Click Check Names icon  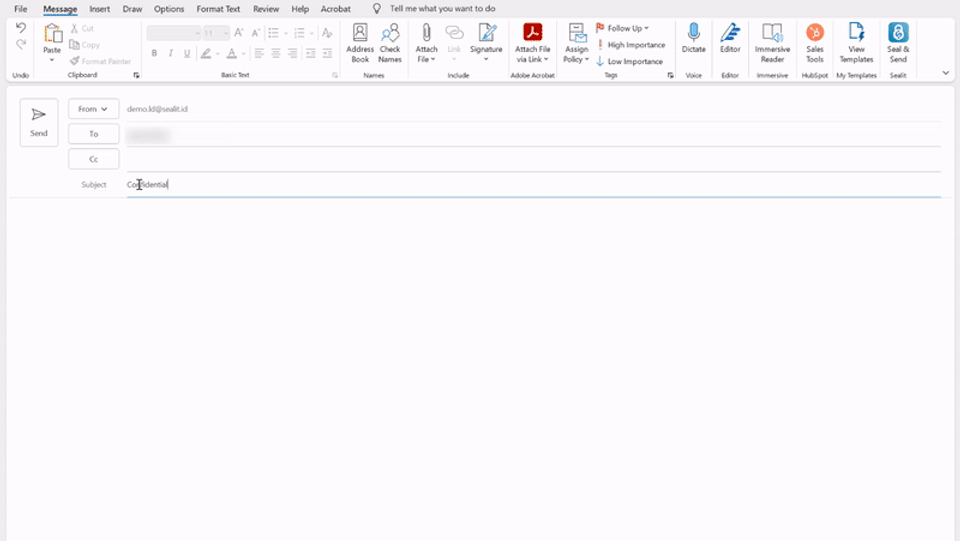tap(390, 43)
